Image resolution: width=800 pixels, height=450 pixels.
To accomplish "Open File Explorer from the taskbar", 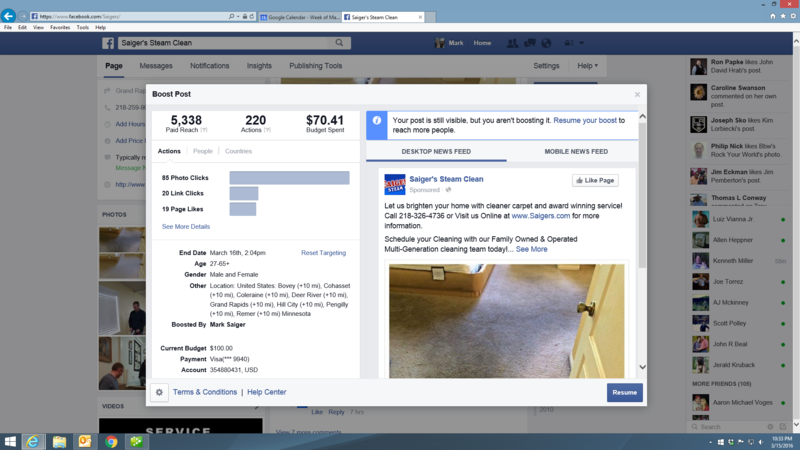I will tap(59, 442).
